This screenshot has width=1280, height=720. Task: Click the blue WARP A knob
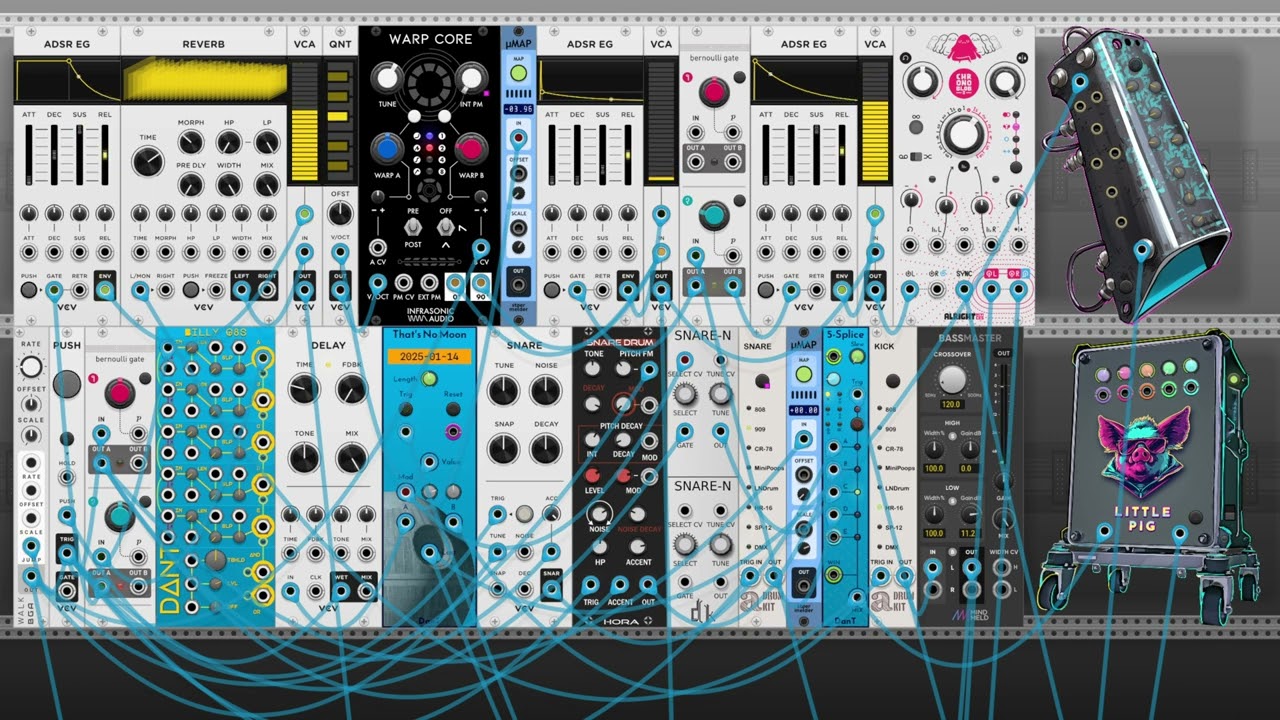point(387,150)
